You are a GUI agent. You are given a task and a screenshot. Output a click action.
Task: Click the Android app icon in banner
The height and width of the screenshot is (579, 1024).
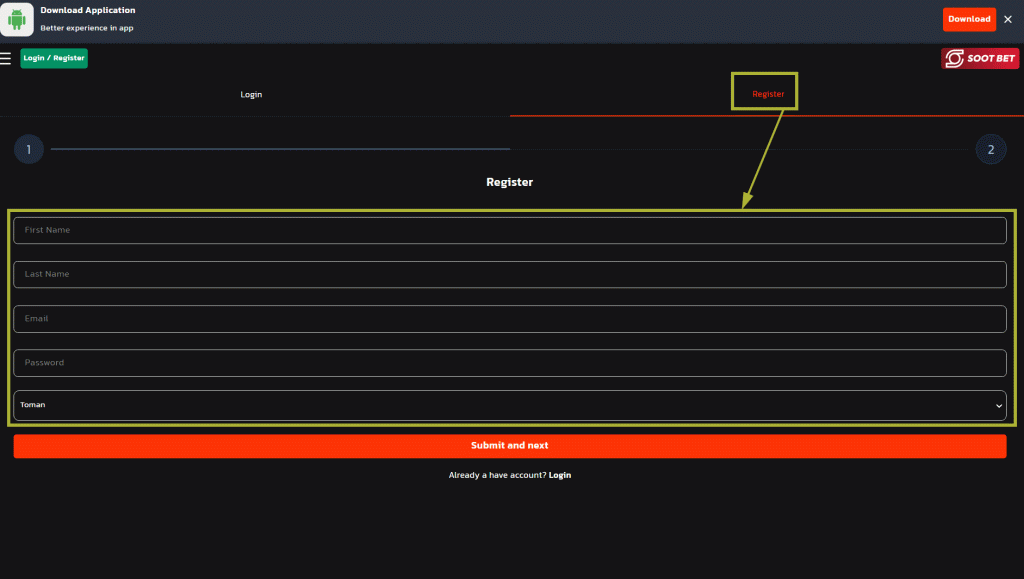tap(17, 19)
